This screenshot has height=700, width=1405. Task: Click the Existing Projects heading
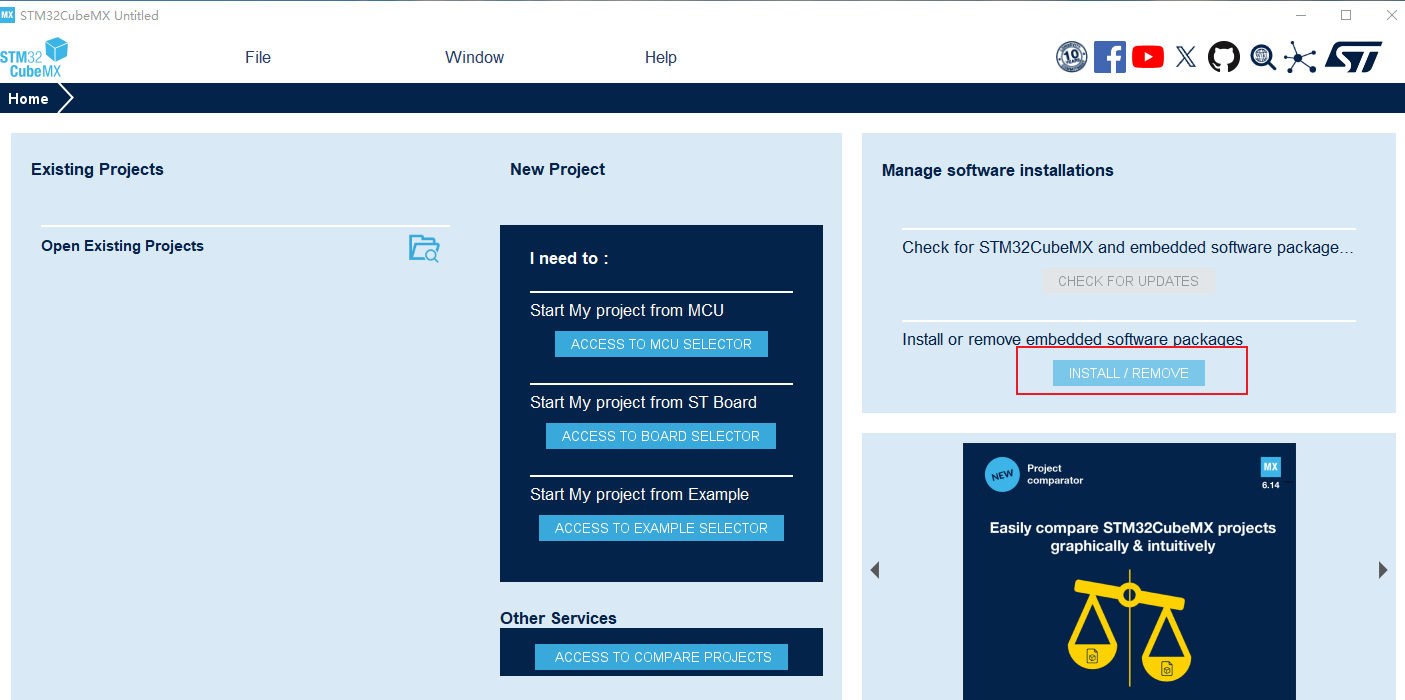[97, 169]
